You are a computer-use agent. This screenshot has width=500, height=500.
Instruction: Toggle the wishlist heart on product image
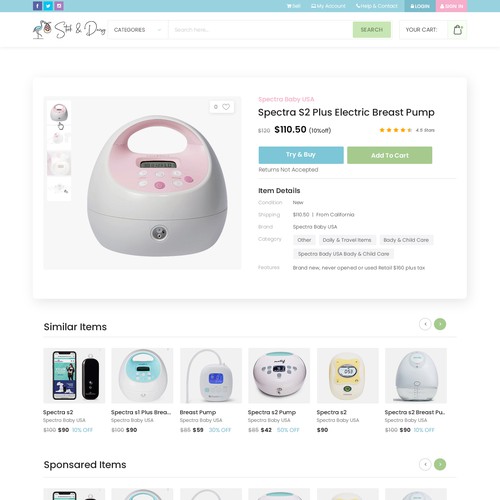(226, 107)
